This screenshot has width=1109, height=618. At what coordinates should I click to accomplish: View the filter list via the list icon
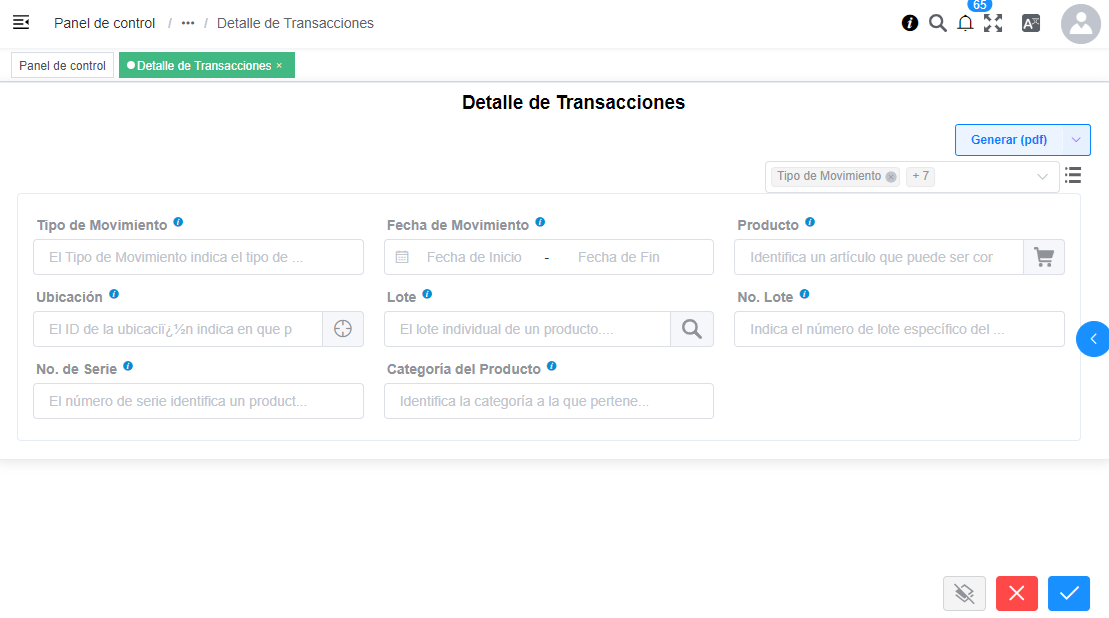tap(1073, 175)
